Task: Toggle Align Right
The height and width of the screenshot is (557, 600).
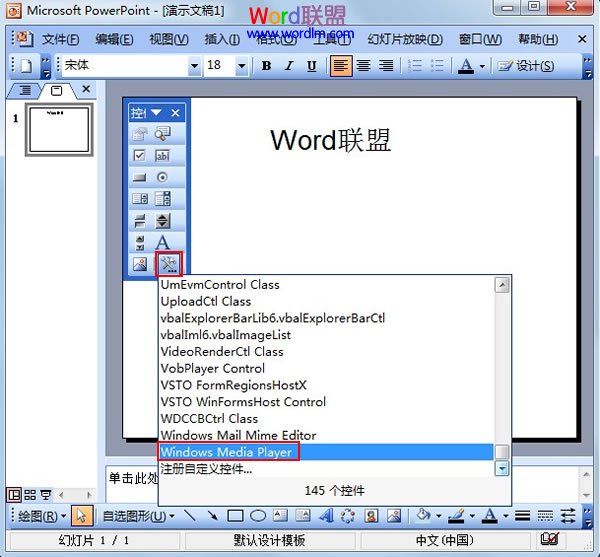Action: point(386,66)
